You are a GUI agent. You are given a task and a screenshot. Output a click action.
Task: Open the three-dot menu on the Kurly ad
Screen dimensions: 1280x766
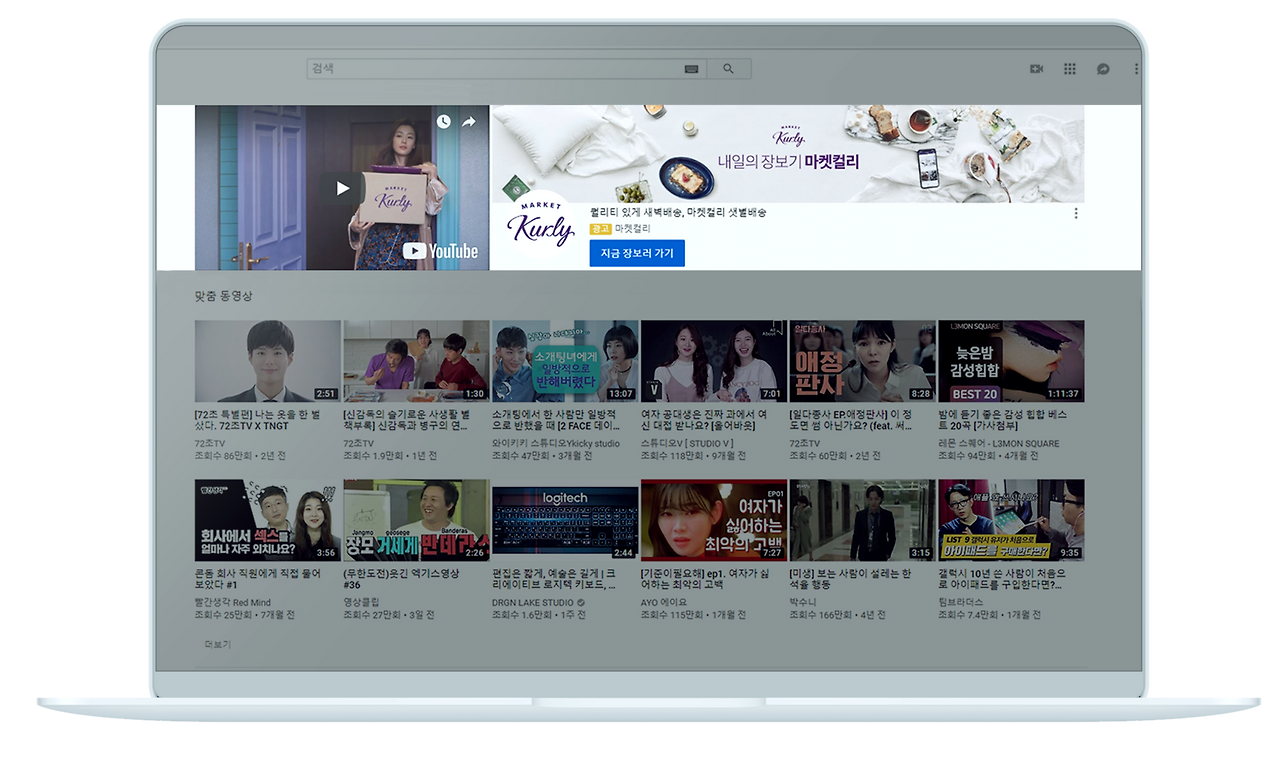pos(1076,213)
